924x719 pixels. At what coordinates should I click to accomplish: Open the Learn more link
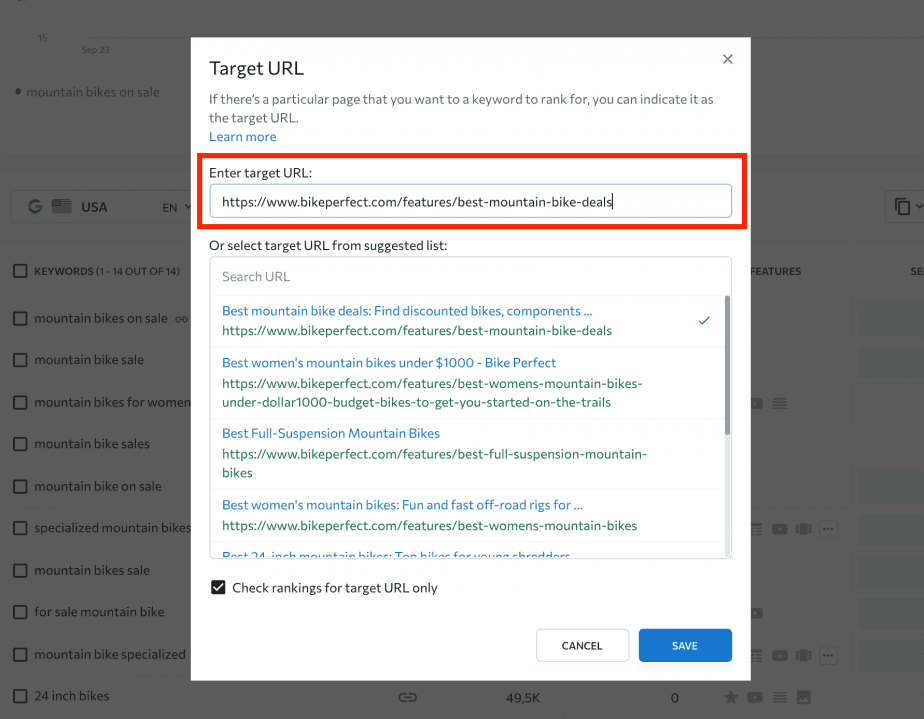pyautogui.click(x=243, y=137)
